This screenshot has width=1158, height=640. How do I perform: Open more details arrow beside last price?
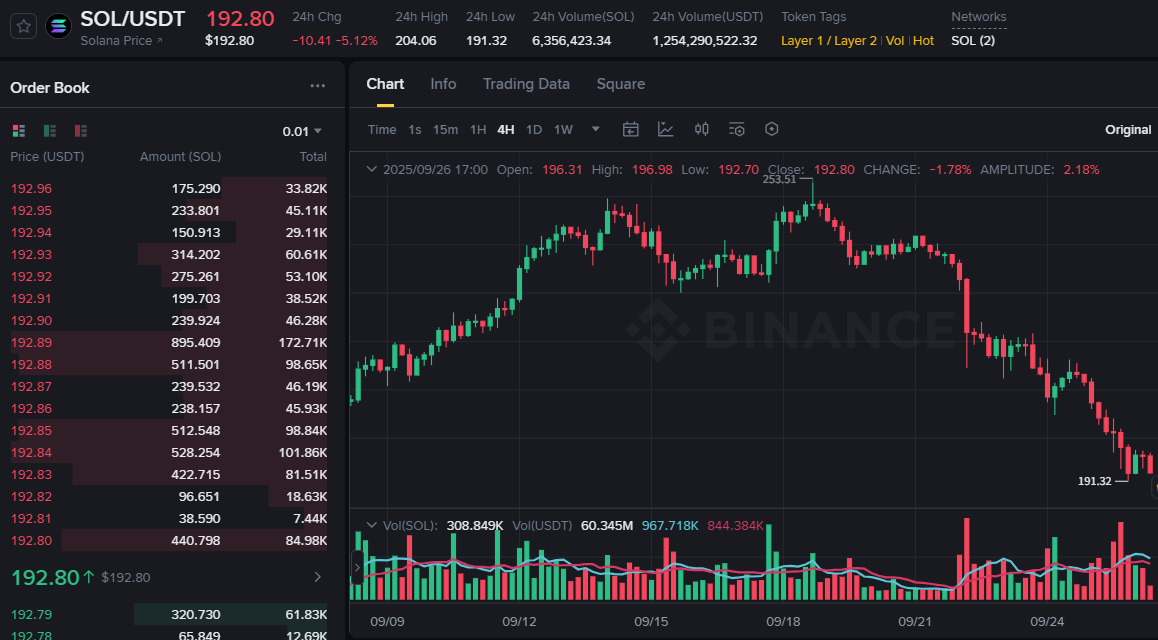[318, 577]
